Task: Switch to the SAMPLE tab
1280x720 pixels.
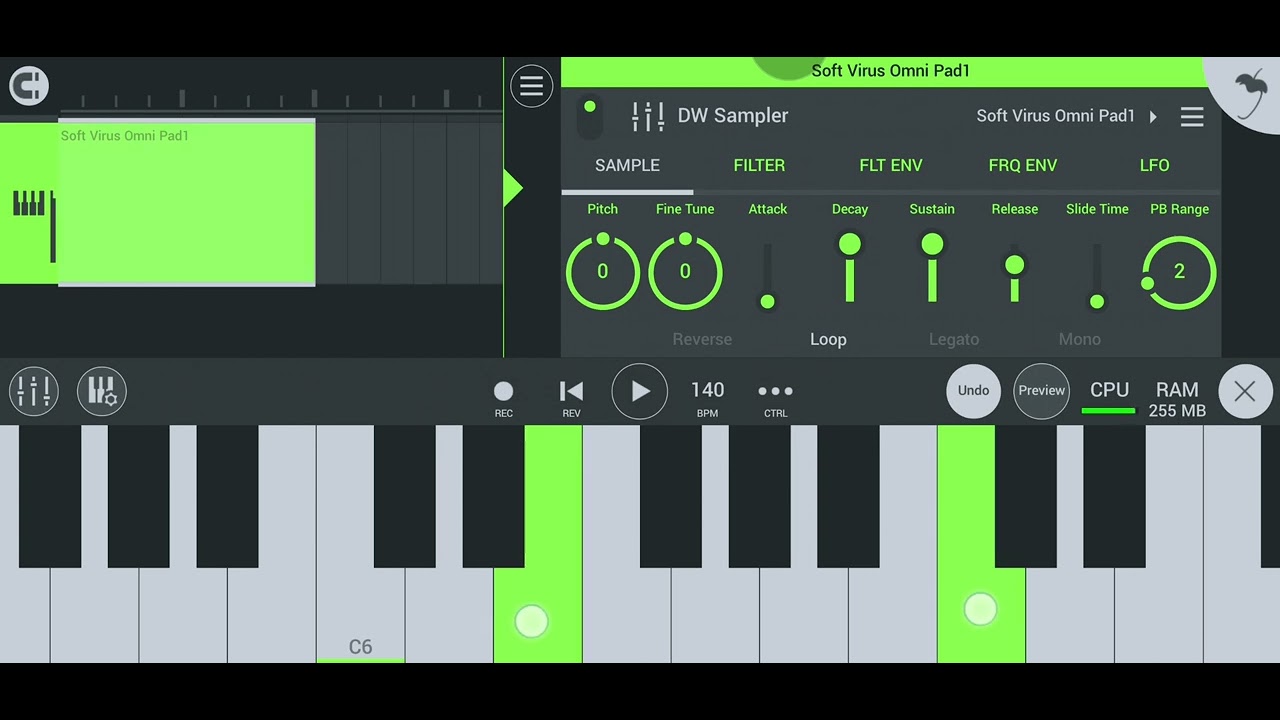Action: [x=627, y=166]
